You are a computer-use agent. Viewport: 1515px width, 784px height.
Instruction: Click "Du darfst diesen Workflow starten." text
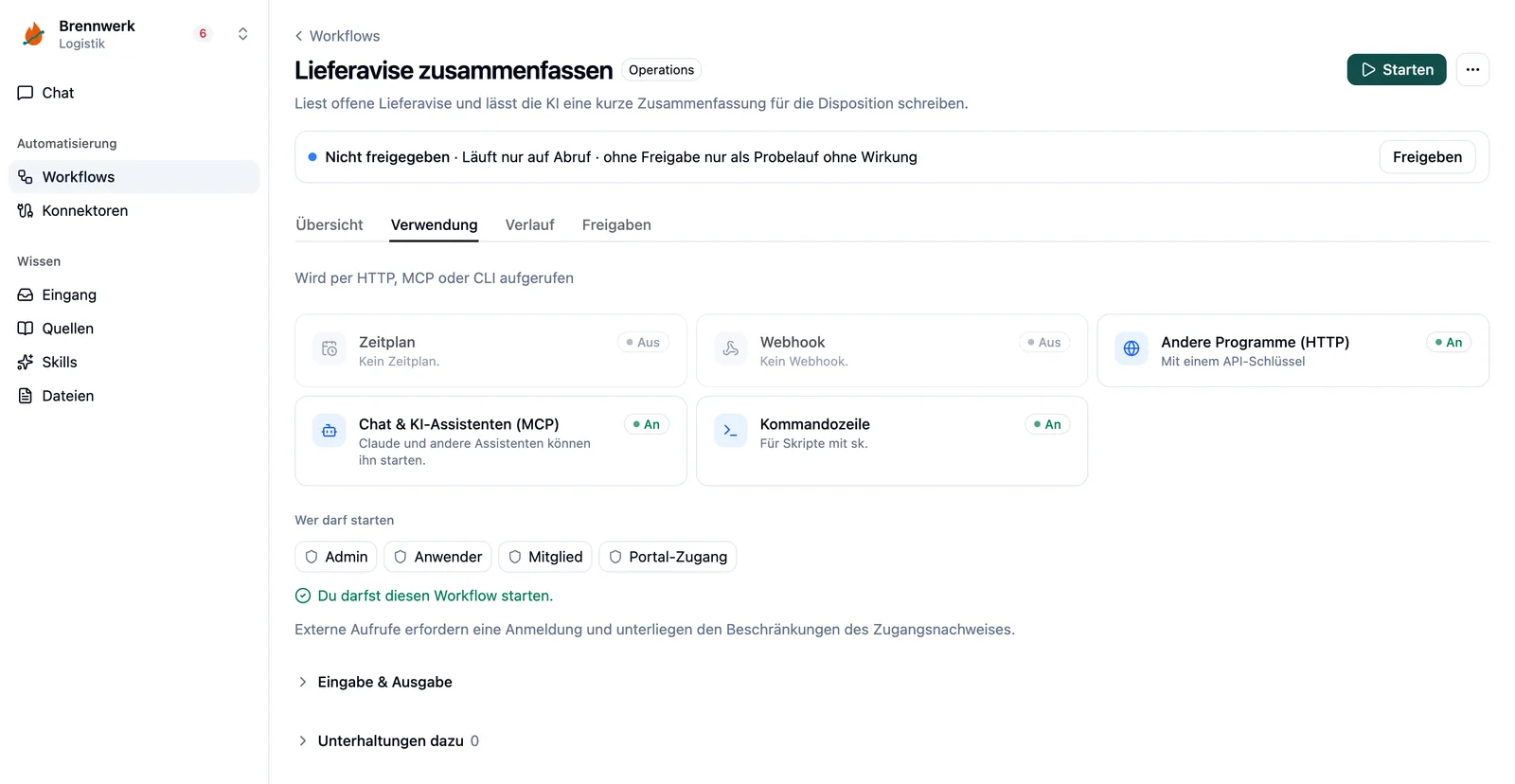[436, 597]
